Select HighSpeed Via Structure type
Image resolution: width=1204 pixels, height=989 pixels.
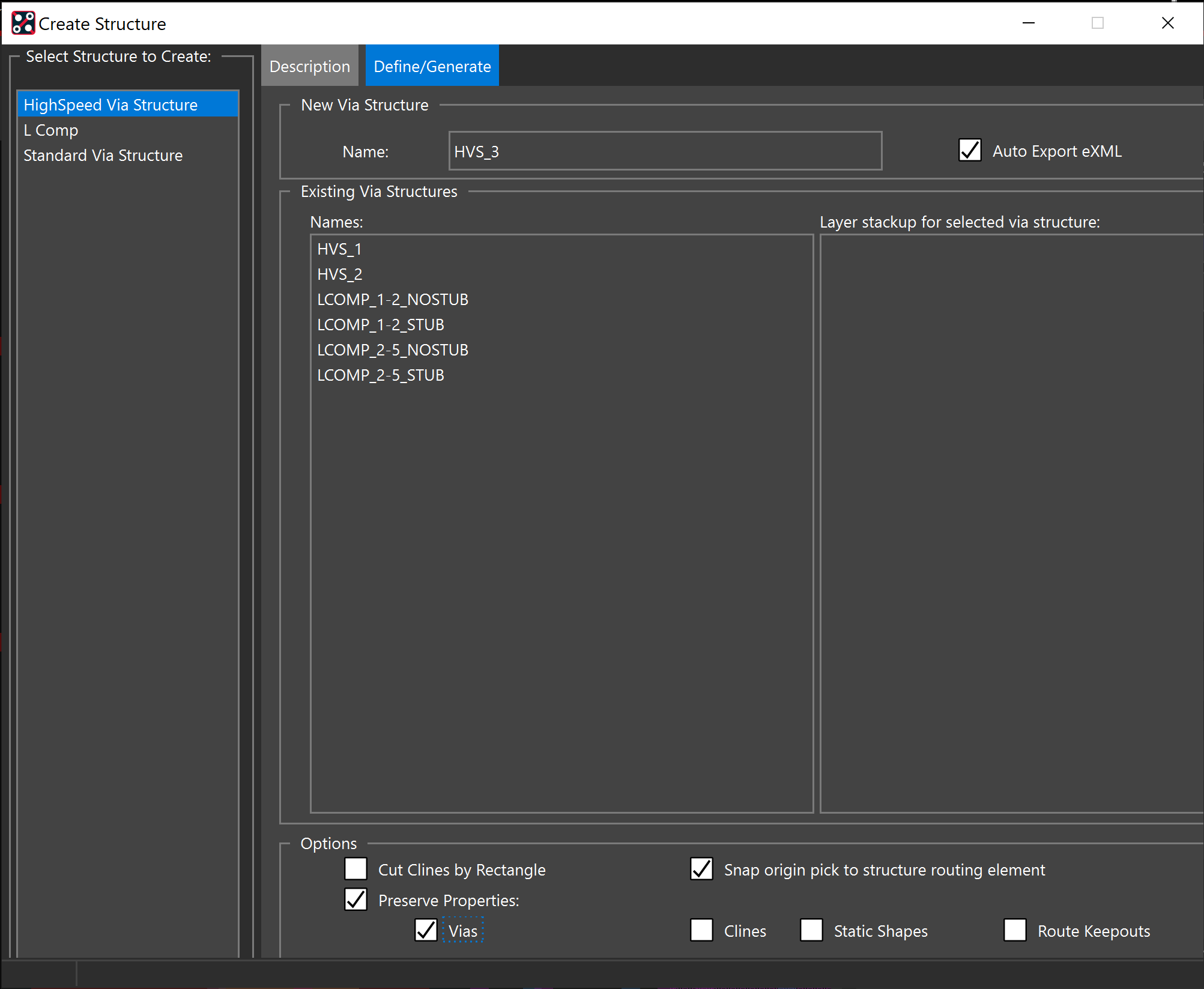point(110,105)
